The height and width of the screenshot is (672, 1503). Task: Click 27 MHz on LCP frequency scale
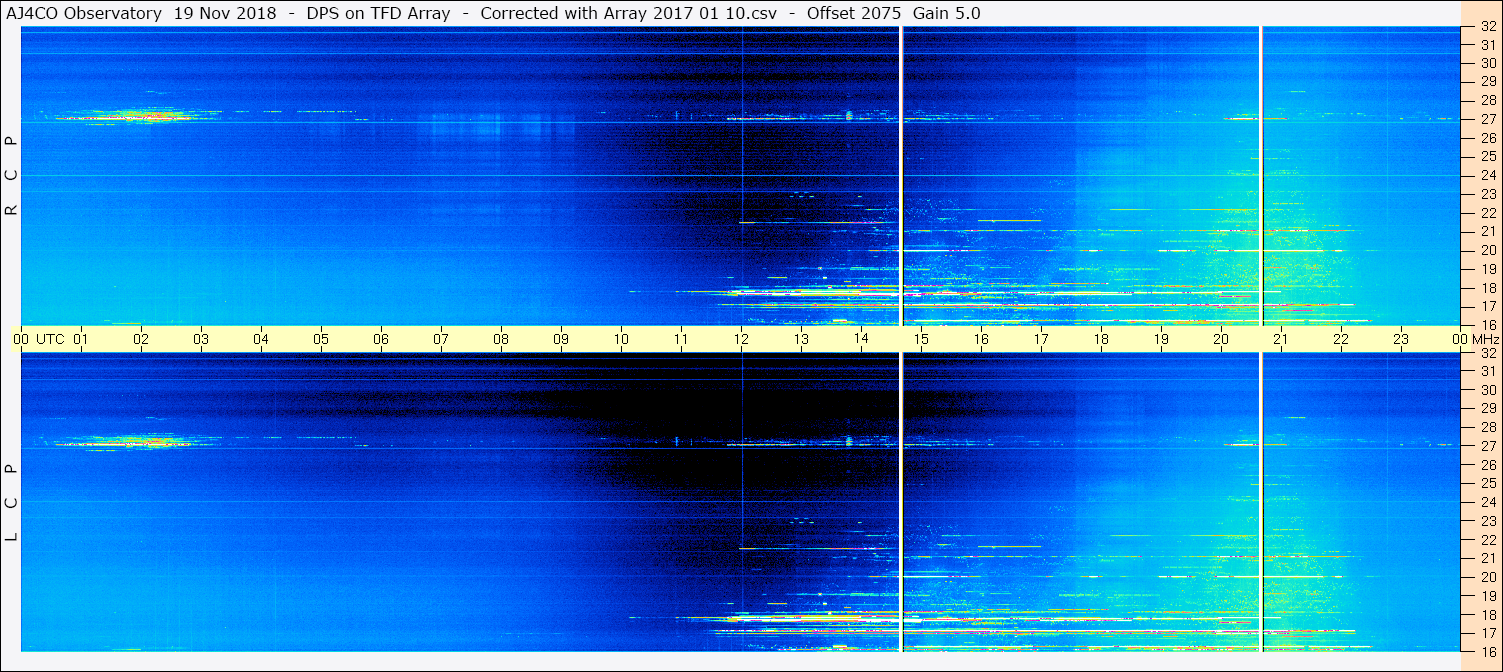click(x=1488, y=446)
